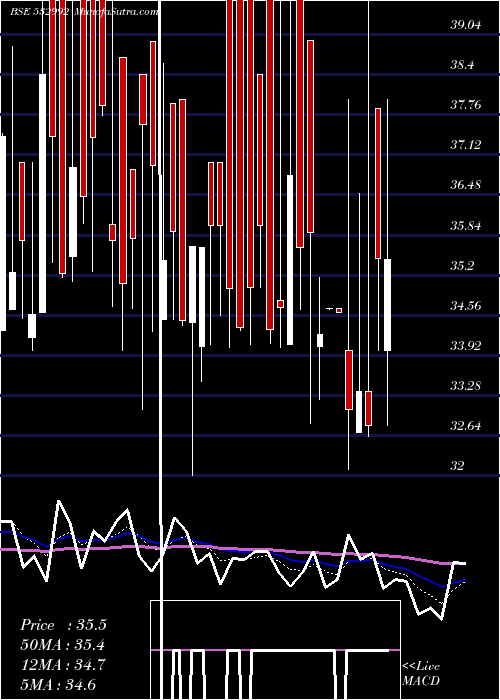Click the 37.12 price axis label

tap(466, 145)
